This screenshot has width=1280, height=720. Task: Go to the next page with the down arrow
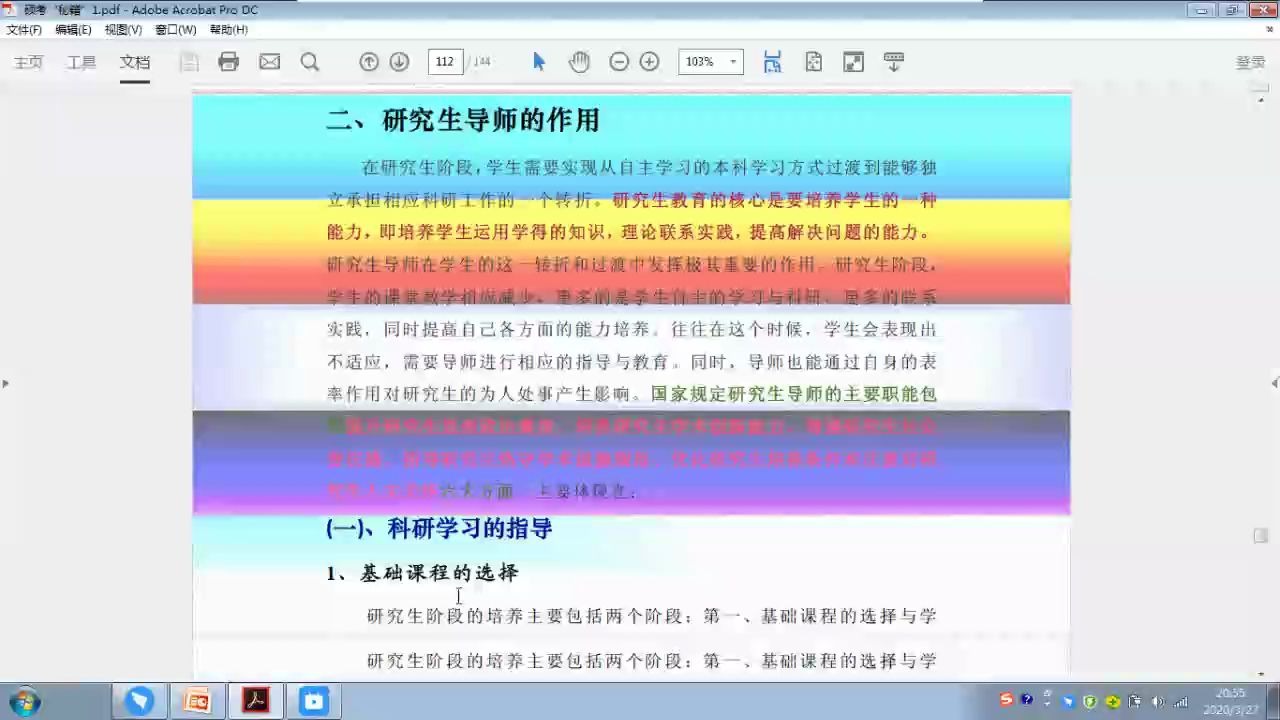(x=399, y=62)
